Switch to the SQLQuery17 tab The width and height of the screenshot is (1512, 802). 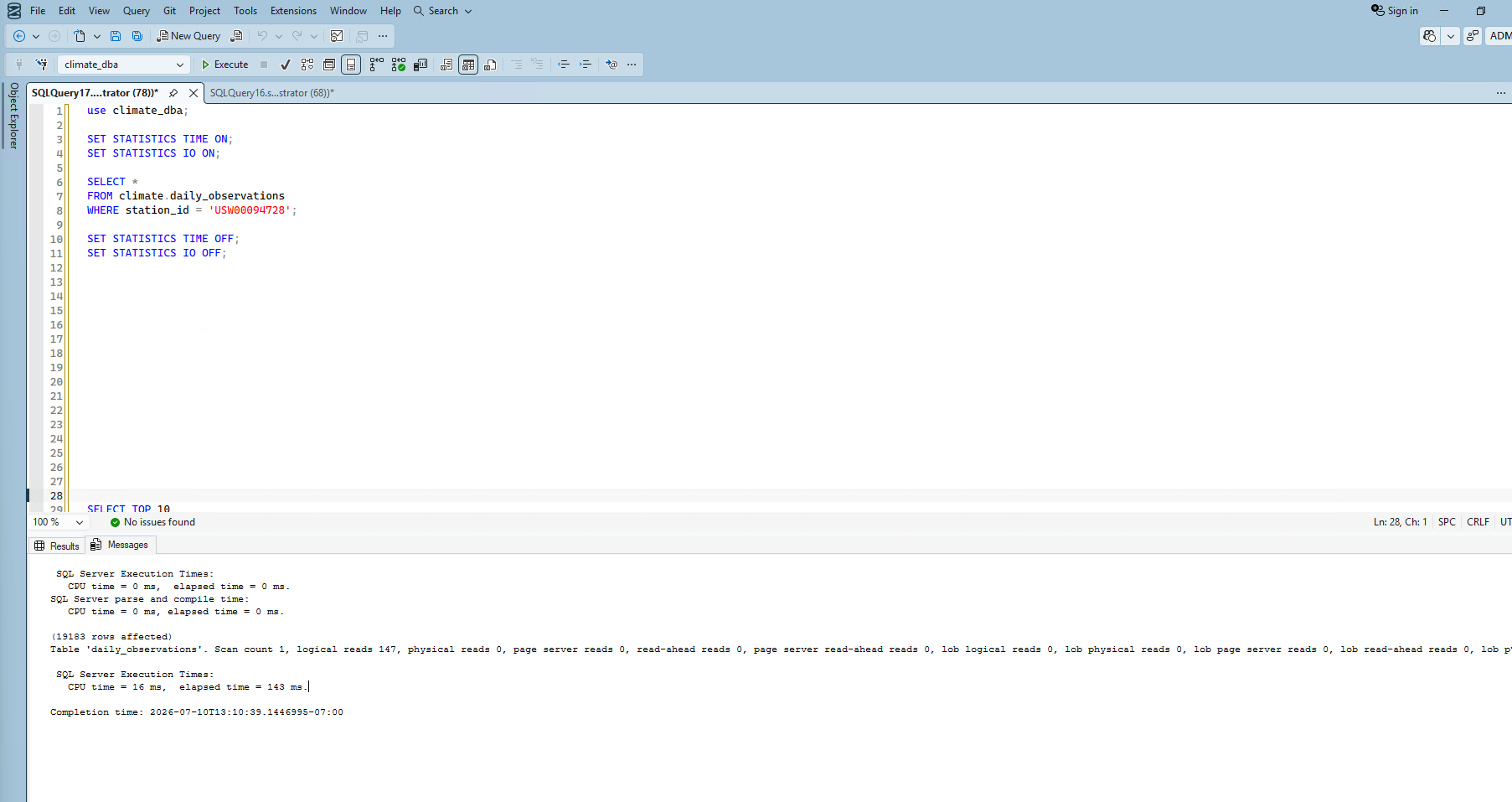[x=95, y=93]
